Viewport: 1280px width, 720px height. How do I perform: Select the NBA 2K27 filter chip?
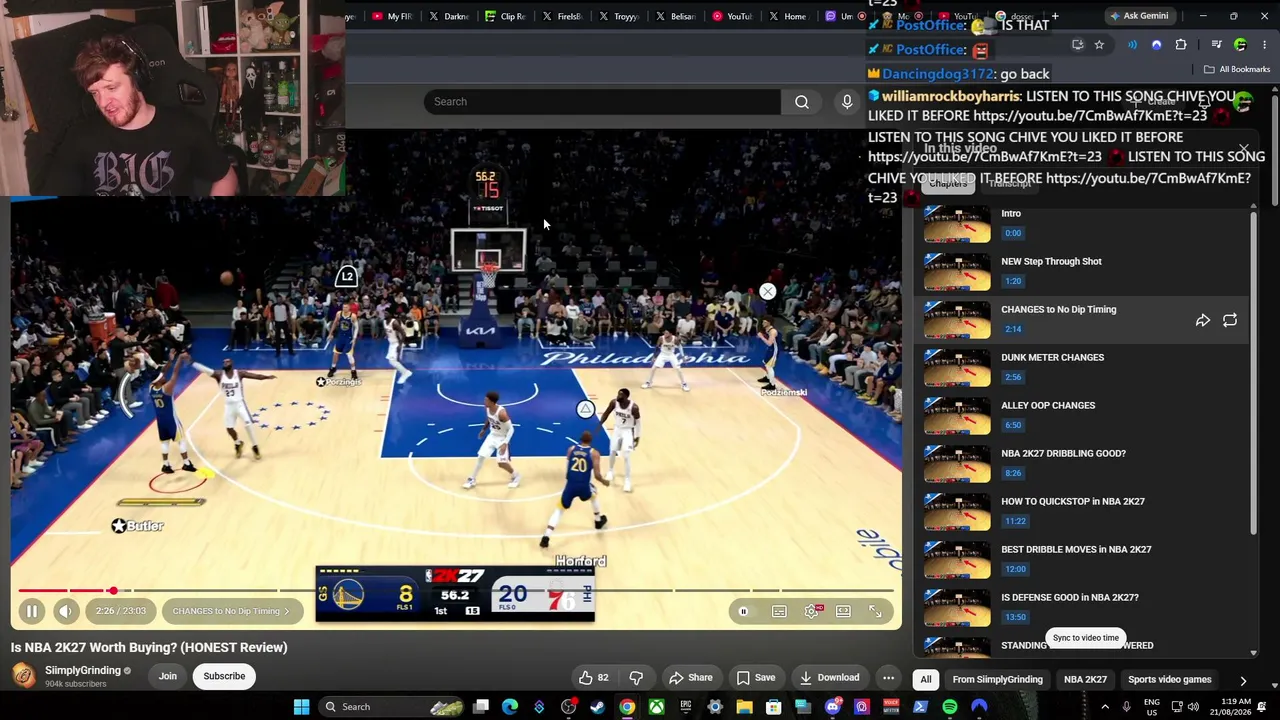tap(1085, 680)
